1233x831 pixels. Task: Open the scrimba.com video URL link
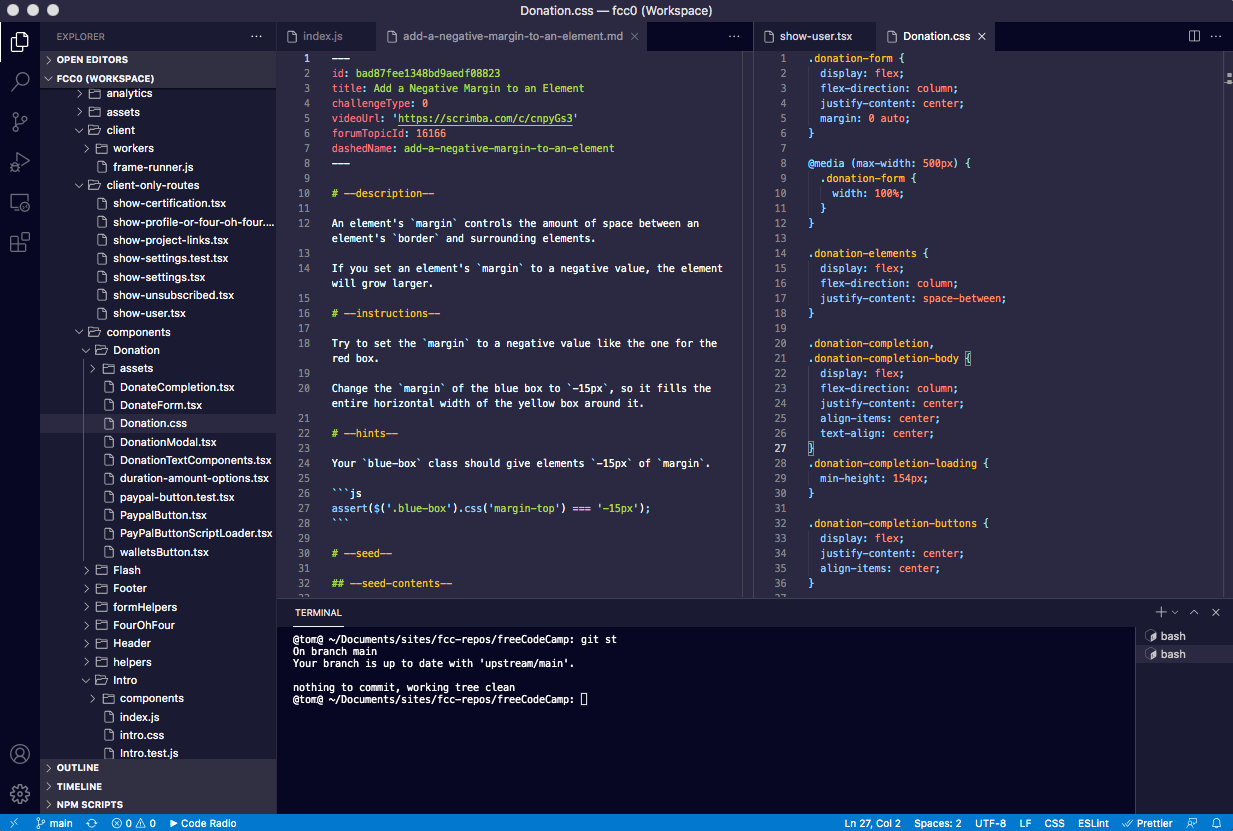485,118
